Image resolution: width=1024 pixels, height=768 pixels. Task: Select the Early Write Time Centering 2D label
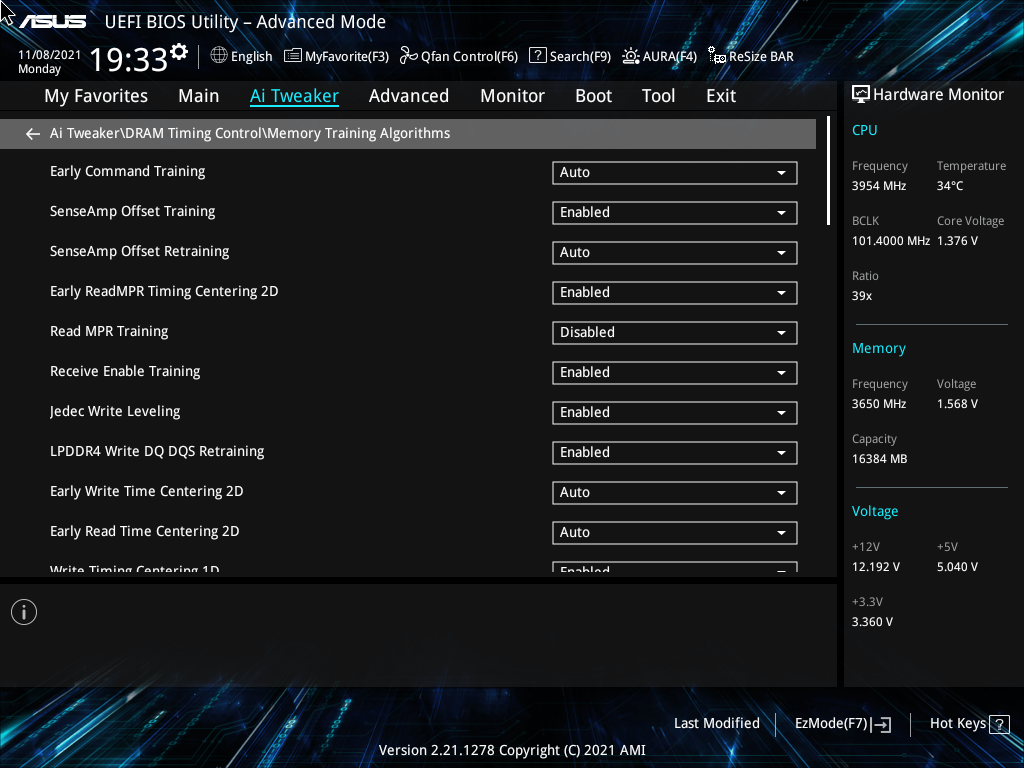[147, 491]
